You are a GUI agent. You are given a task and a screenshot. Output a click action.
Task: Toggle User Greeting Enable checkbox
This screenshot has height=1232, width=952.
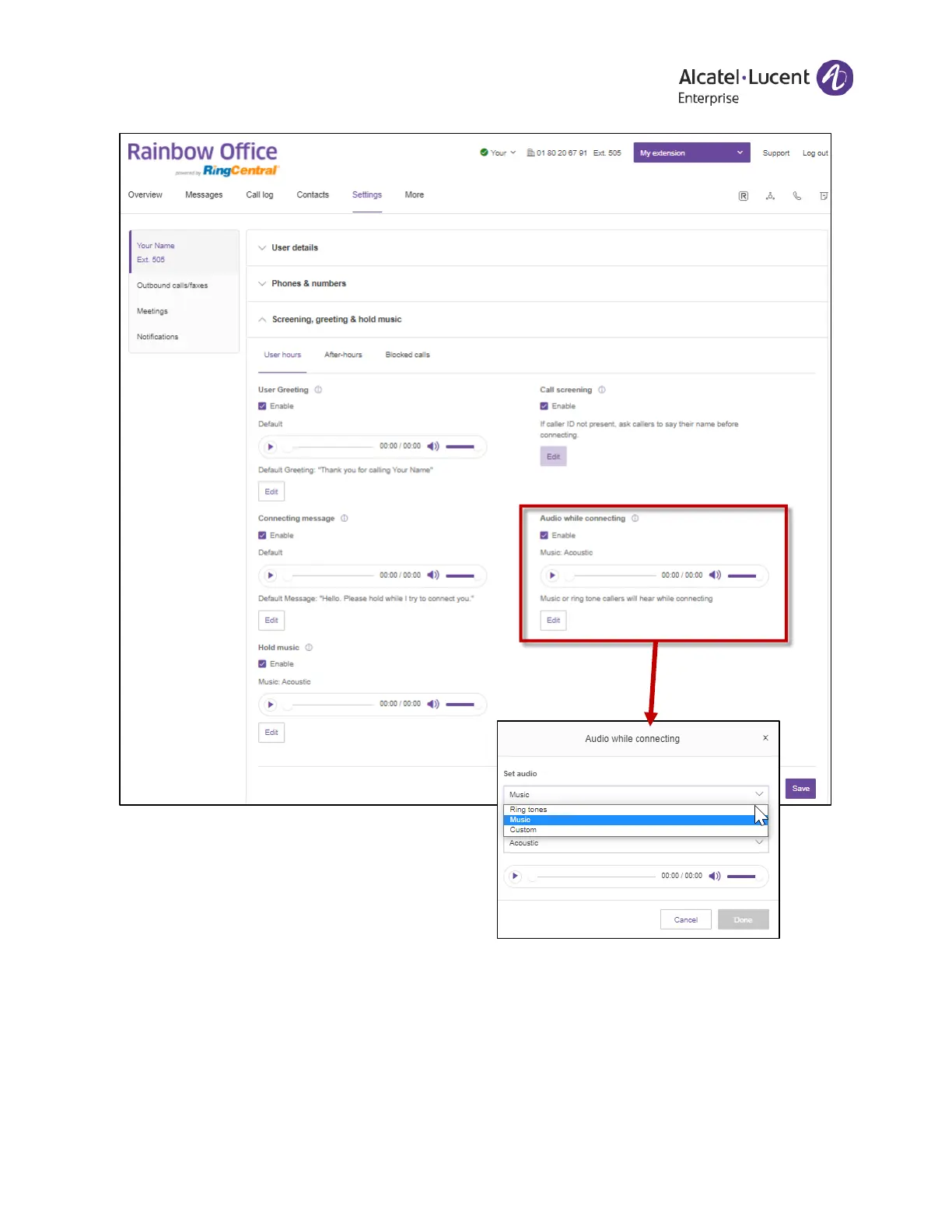[262, 406]
